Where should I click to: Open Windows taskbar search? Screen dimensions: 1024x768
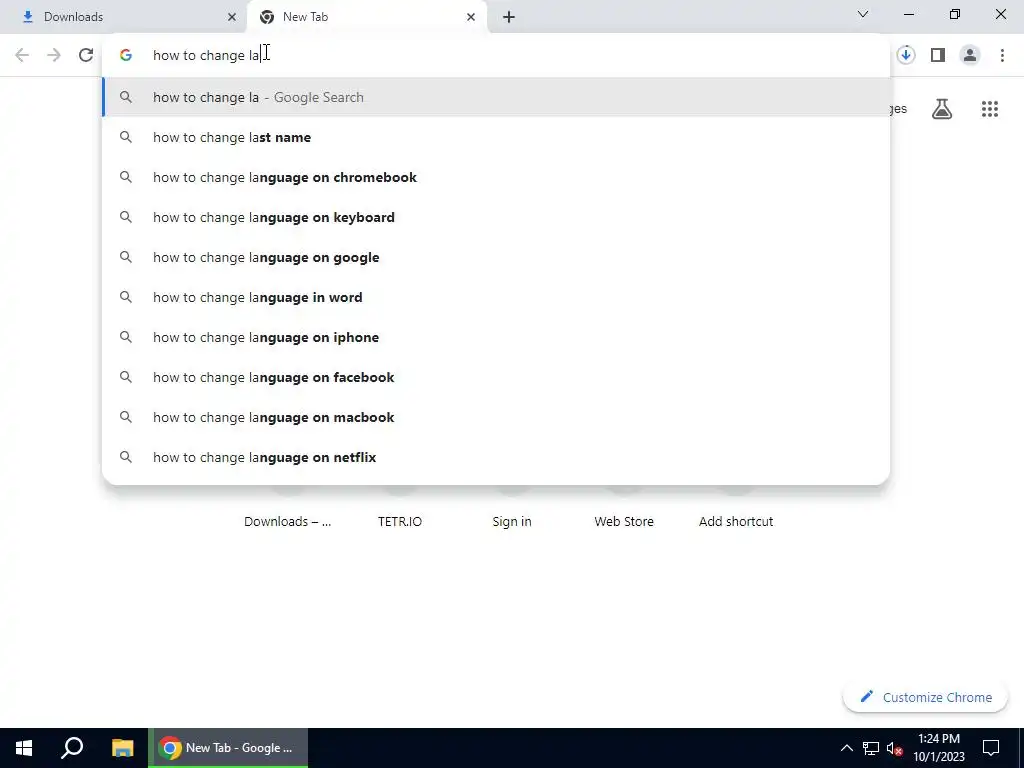[72, 748]
